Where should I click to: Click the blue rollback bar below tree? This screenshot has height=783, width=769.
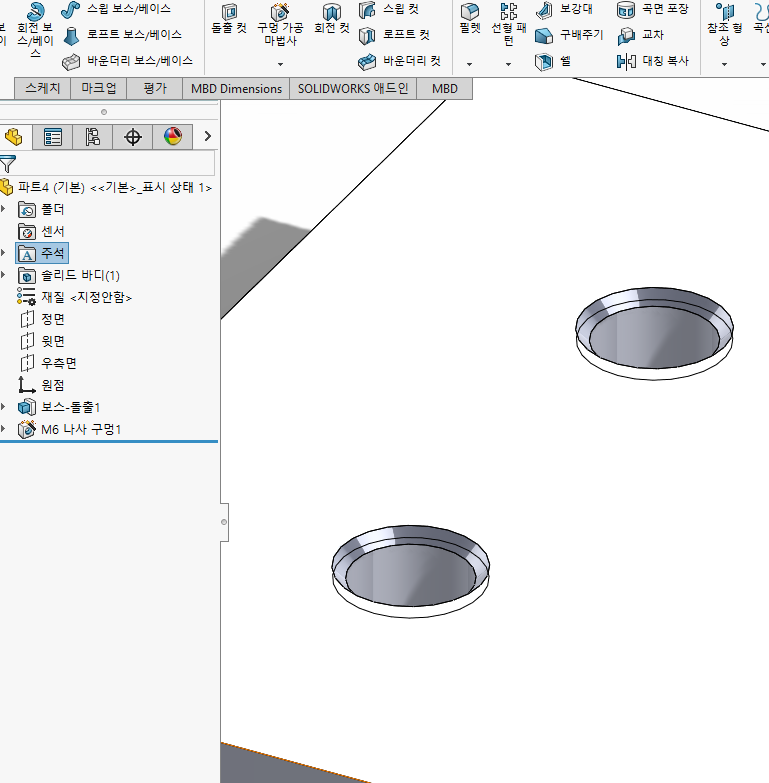click(x=109, y=441)
